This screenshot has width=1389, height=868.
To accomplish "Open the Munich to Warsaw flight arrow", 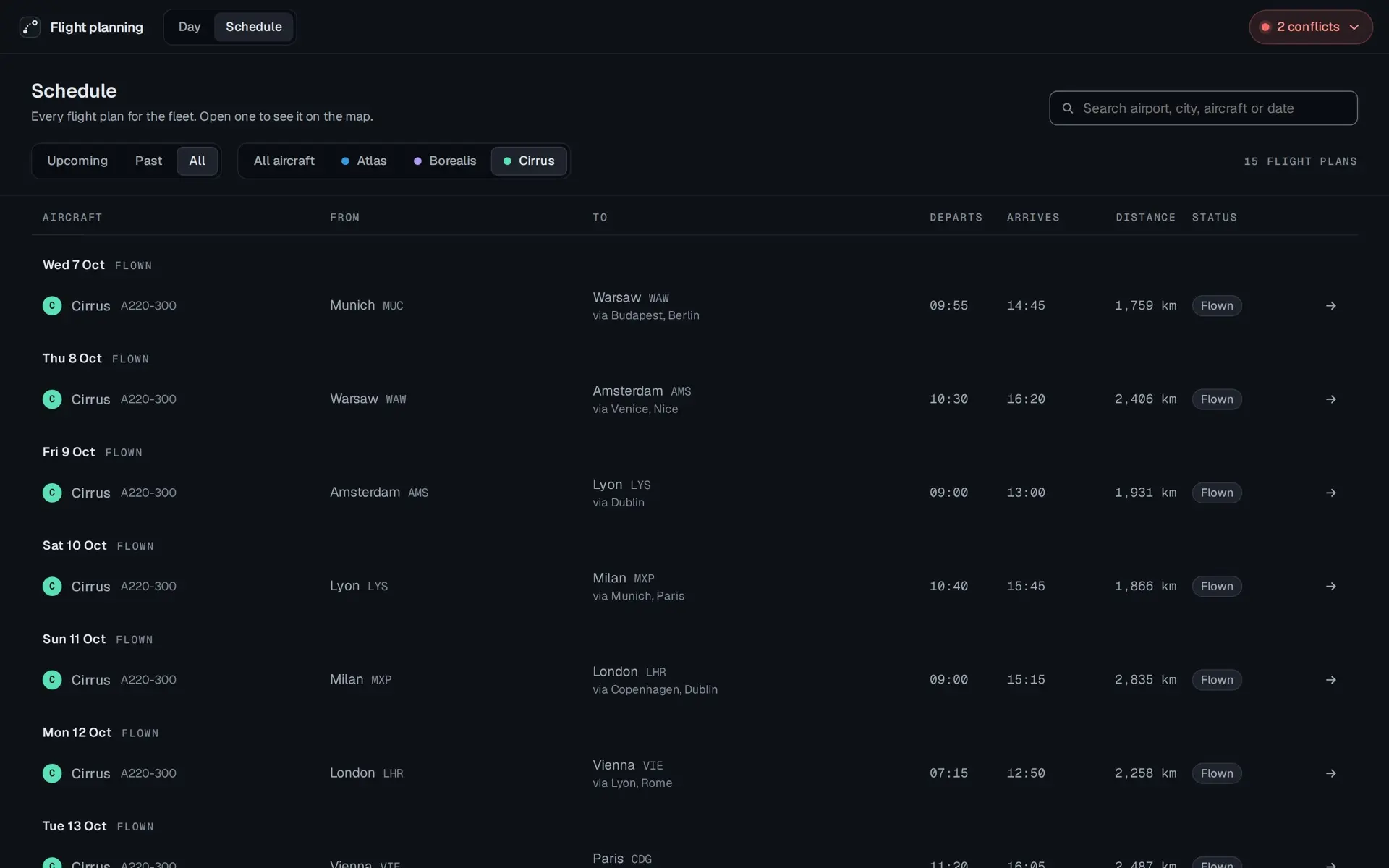I will 1330,306.
